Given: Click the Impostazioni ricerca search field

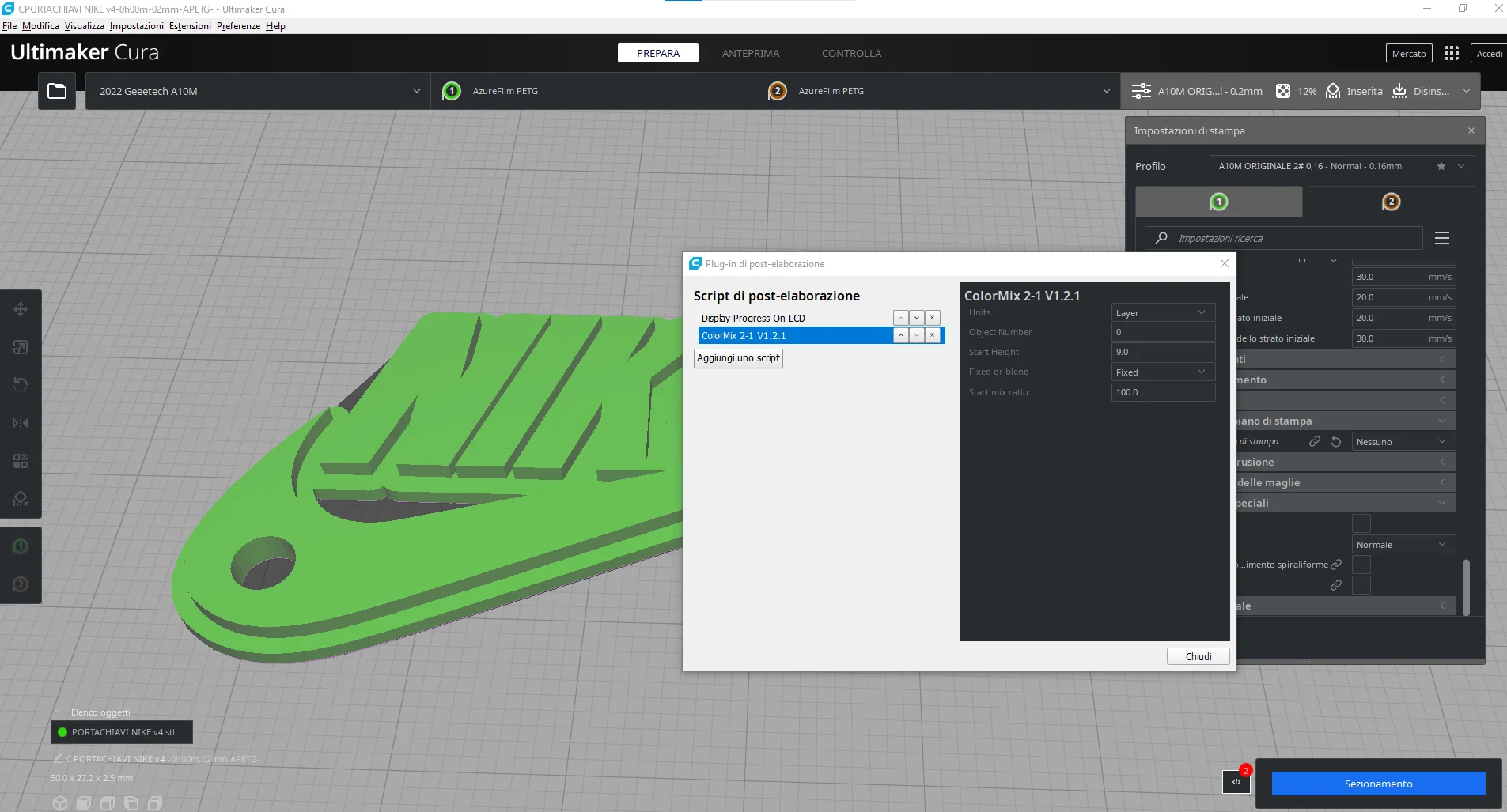Looking at the screenshot, I should tap(1283, 238).
